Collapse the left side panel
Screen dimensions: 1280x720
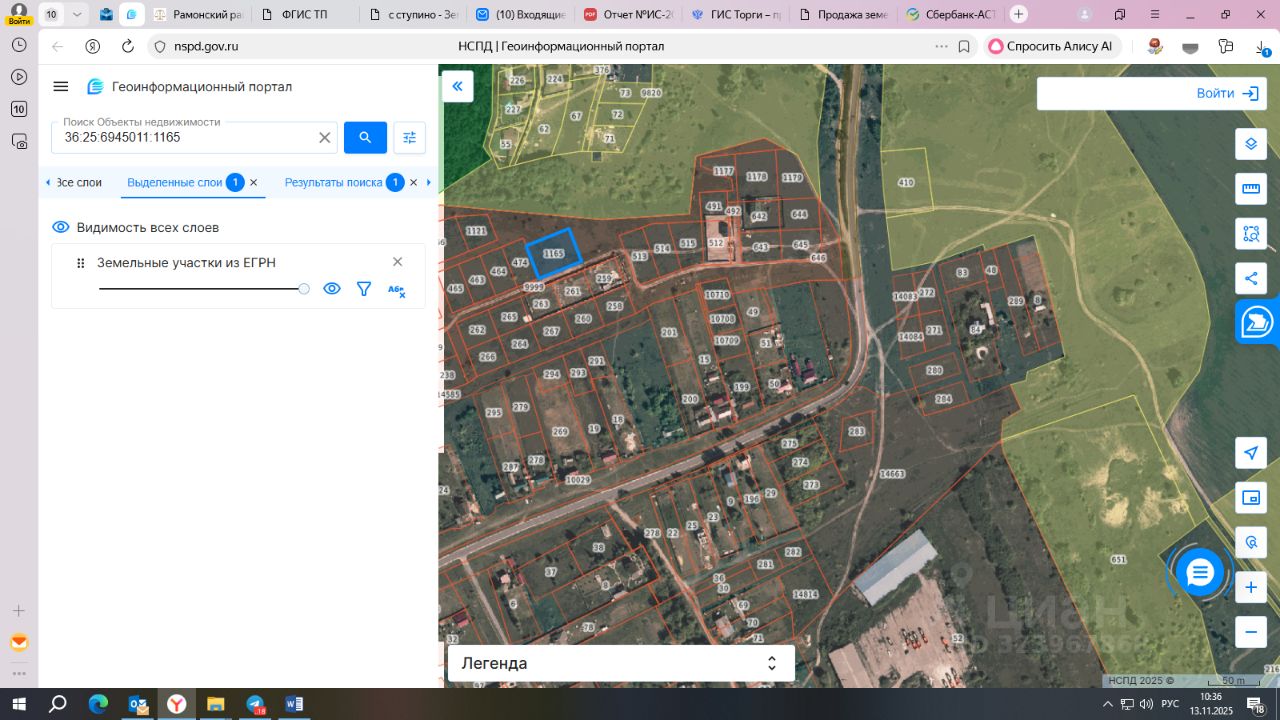(x=457, y=87)
